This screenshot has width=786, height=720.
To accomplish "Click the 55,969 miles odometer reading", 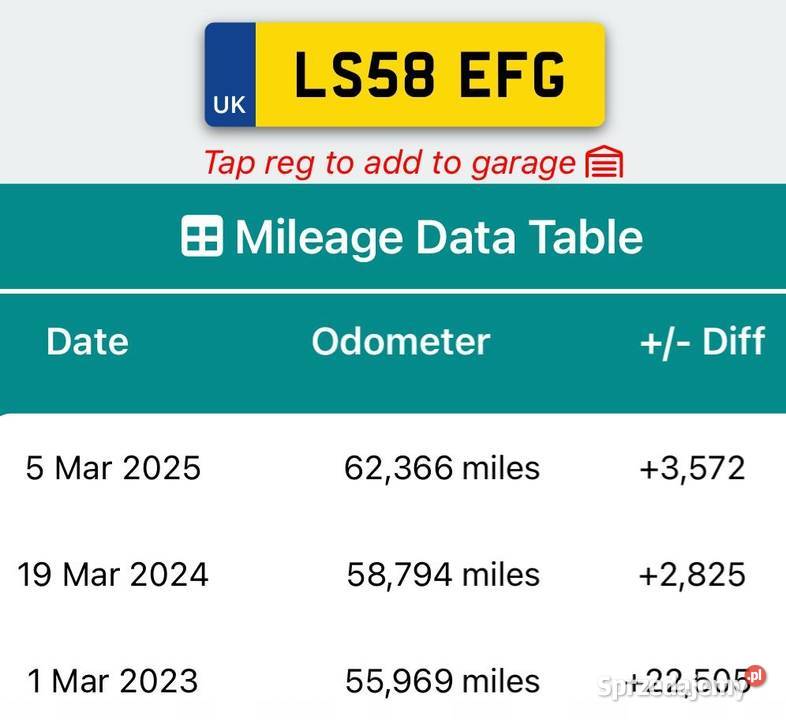I will [x=441, y=681].
